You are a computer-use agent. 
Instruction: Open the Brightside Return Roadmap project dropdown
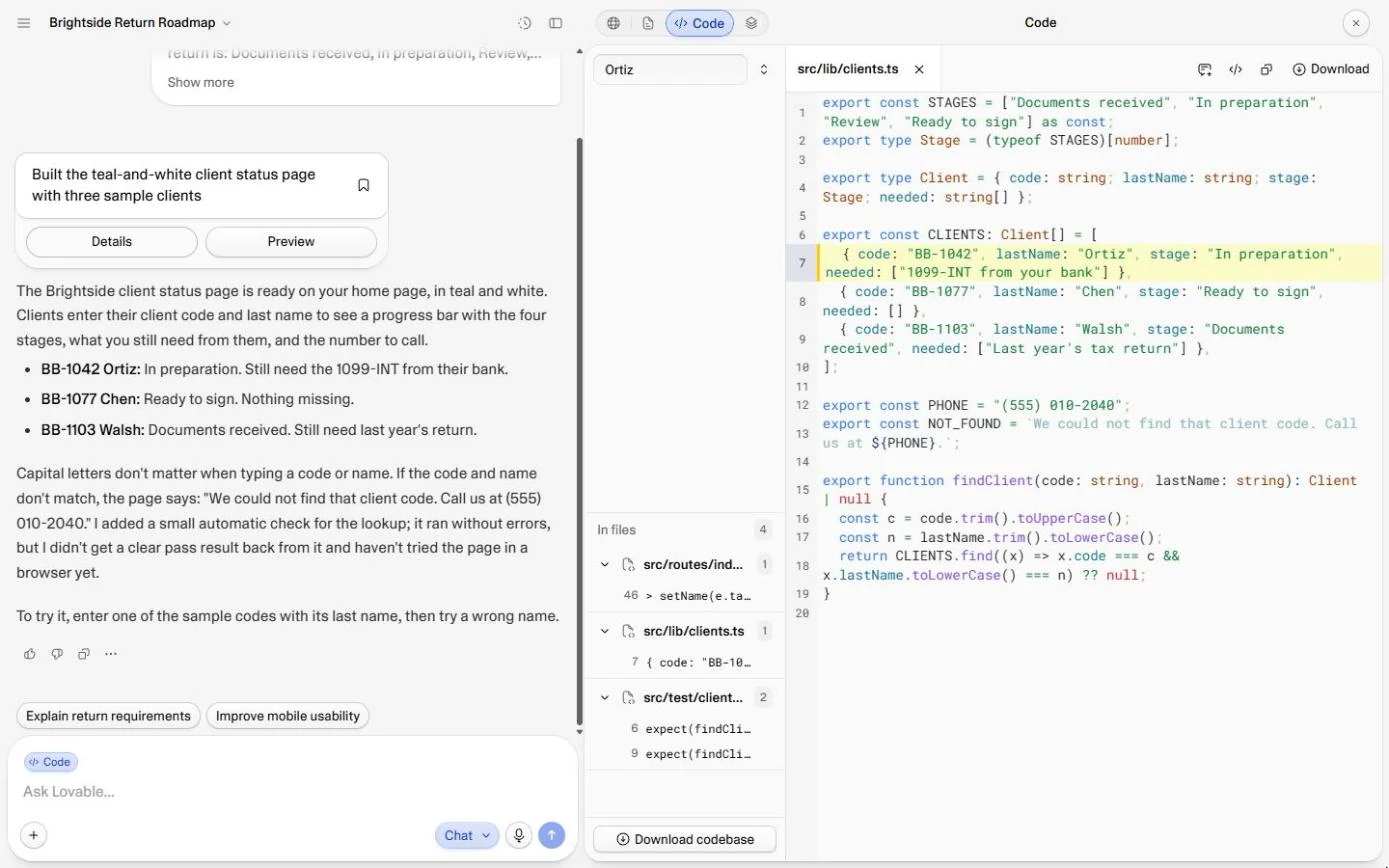pos(140,23)
